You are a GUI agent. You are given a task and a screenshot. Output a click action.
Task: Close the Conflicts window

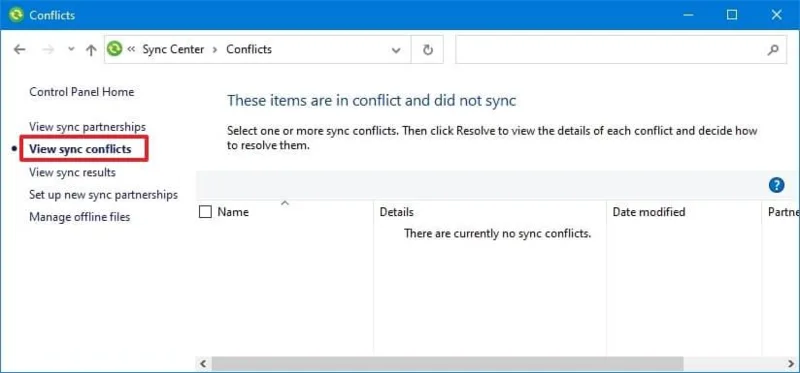pos(777,15)
